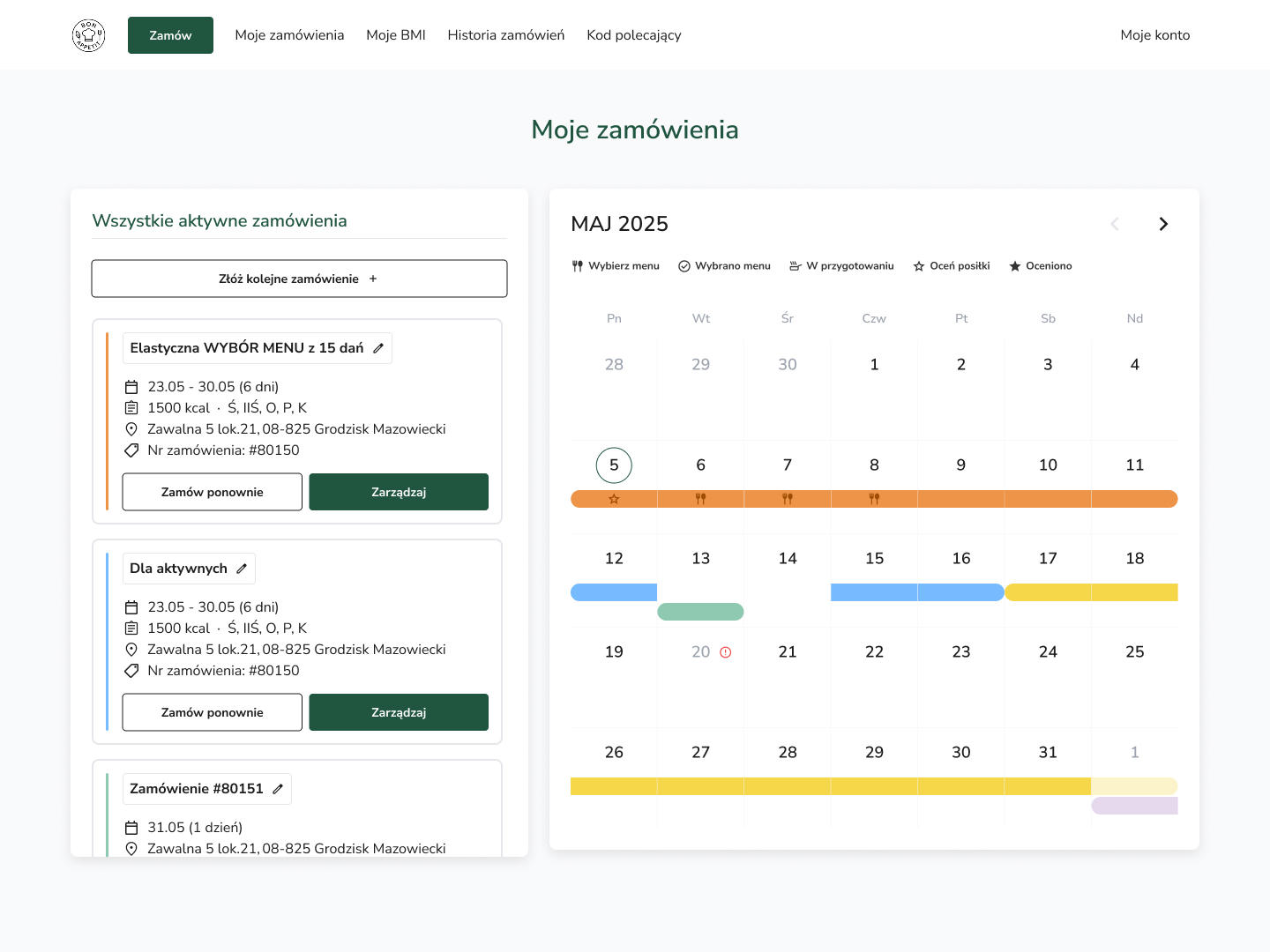Open the Zamów tab
The height and width of the screenshot is (952, 1270).
point(170,35)
